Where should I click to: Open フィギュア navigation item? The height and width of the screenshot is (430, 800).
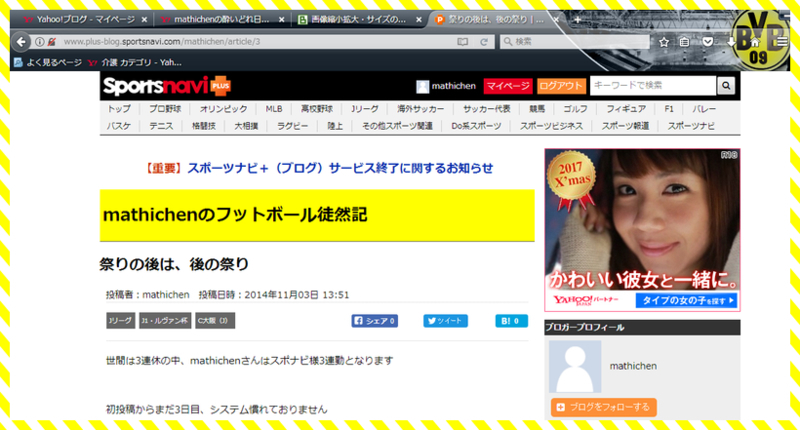pos(626,109)
